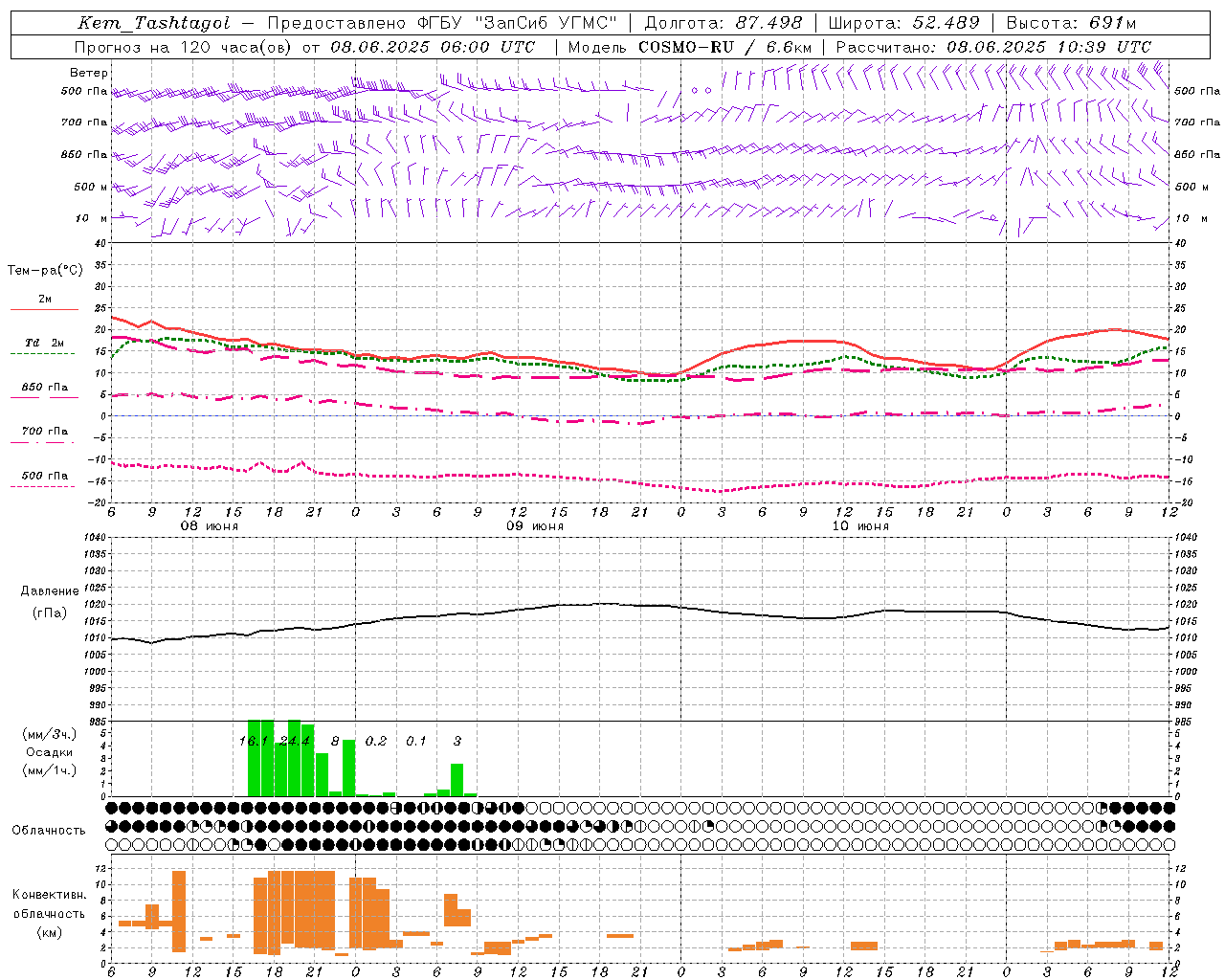Click the Тем-ра(°C) temperature panel label

(x=45, y=271)
